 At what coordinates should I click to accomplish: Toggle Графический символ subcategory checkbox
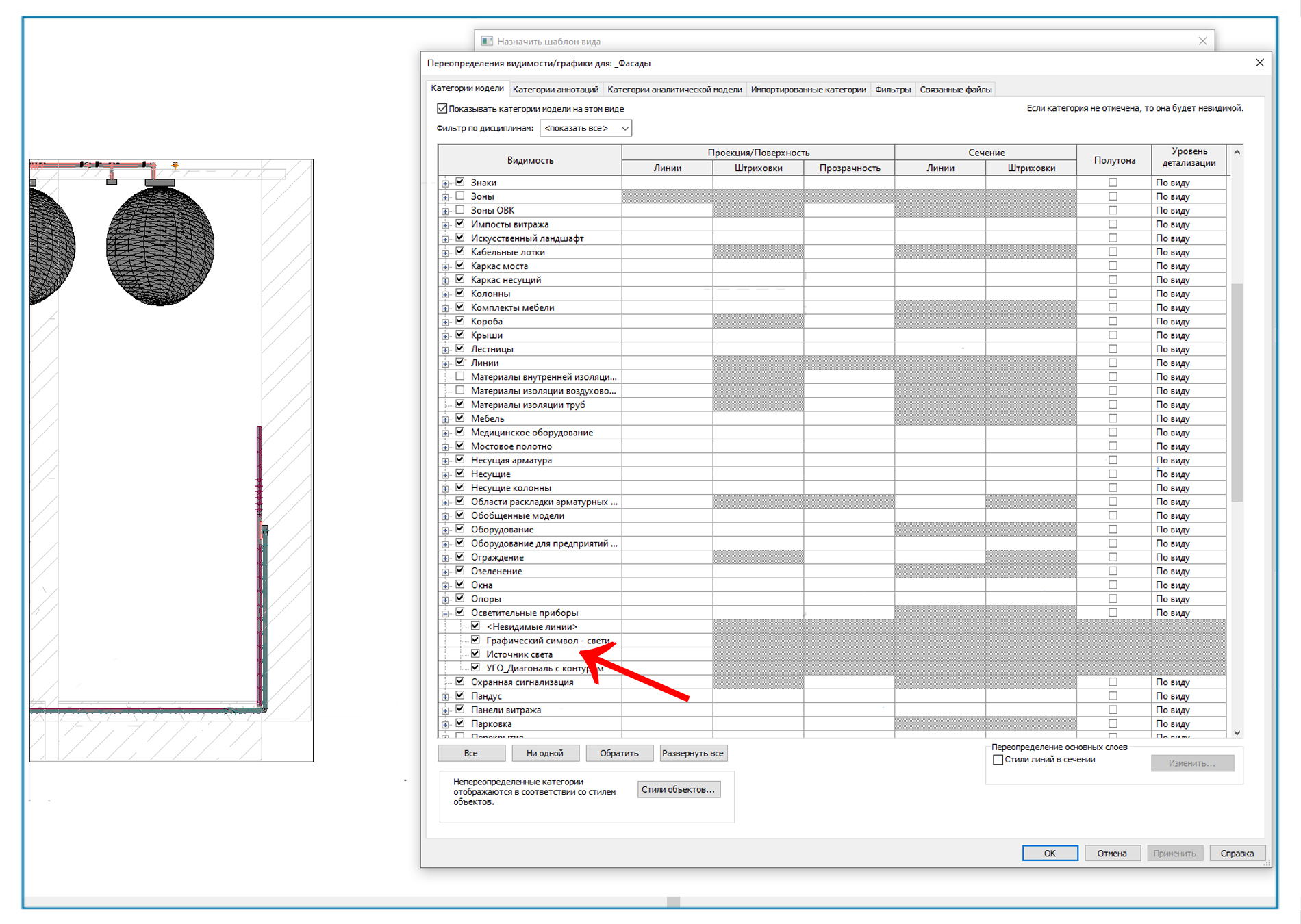tap(475, 640)
